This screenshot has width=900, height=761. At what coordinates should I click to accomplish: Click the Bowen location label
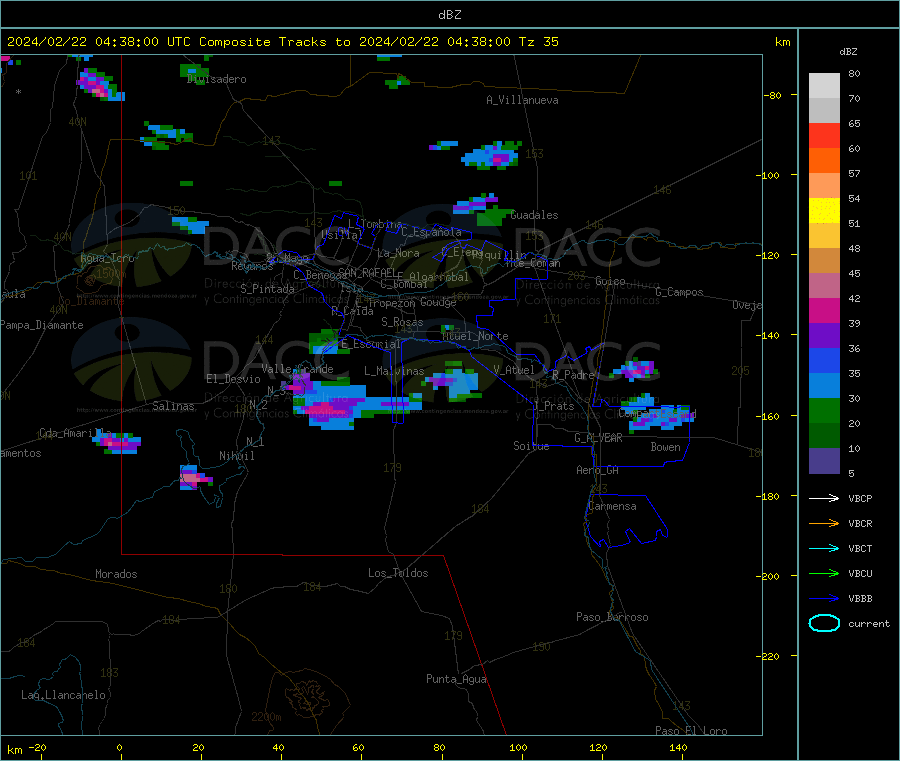pos(665,447)
